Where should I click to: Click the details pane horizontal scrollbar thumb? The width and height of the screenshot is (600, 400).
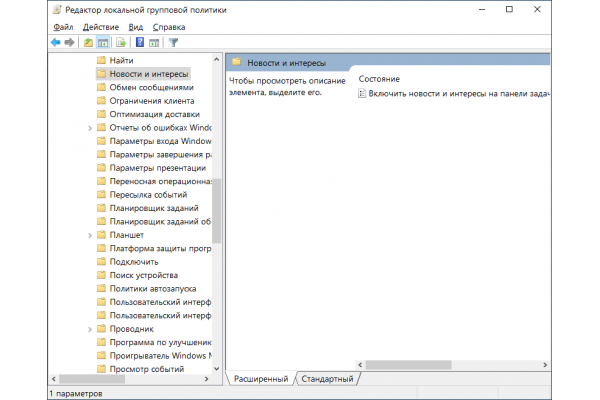(409, 365)
